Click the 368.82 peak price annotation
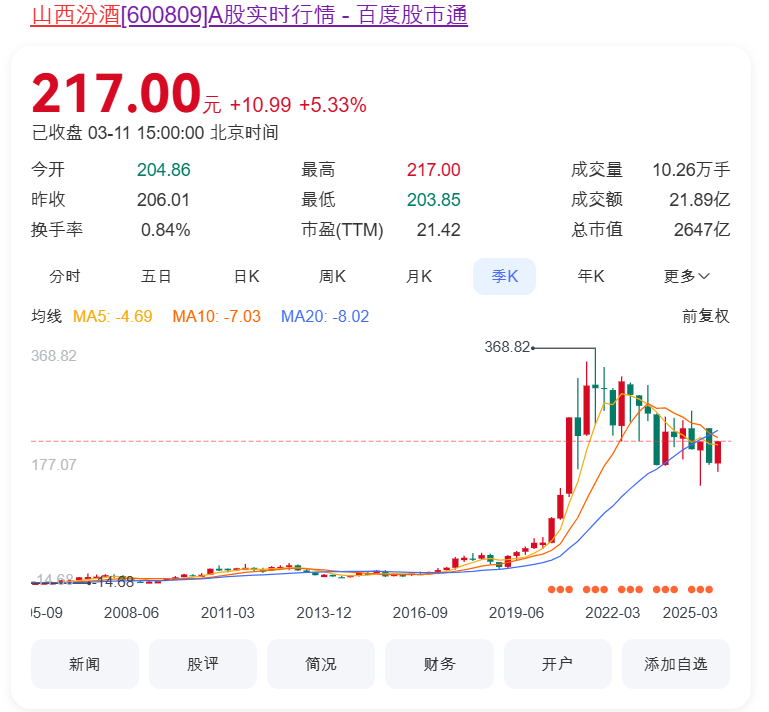769x712 pixels. tap(507, 347)
